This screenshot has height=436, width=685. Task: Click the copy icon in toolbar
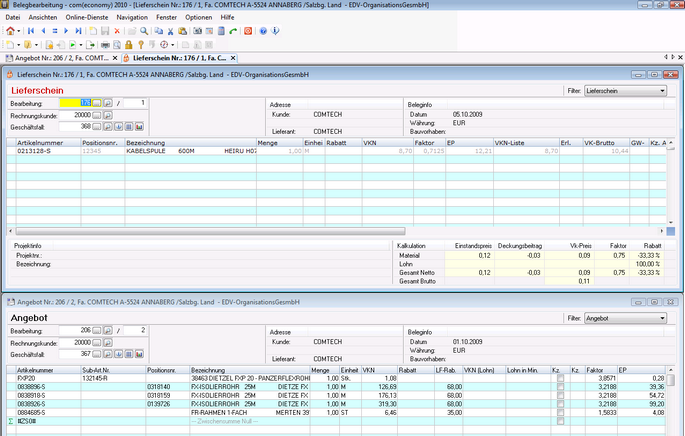[159, 31]
